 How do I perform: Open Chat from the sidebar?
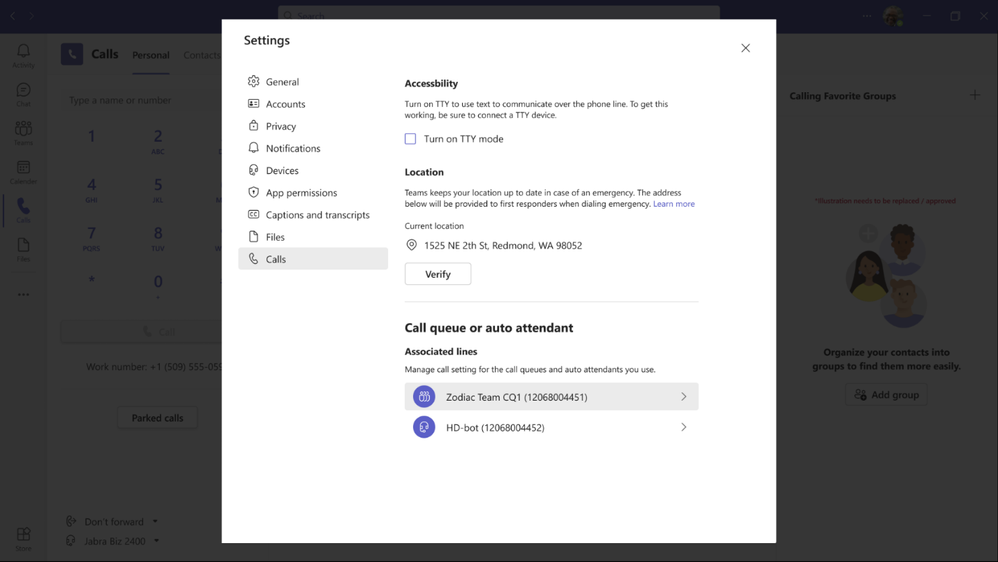tap(23, 94)
